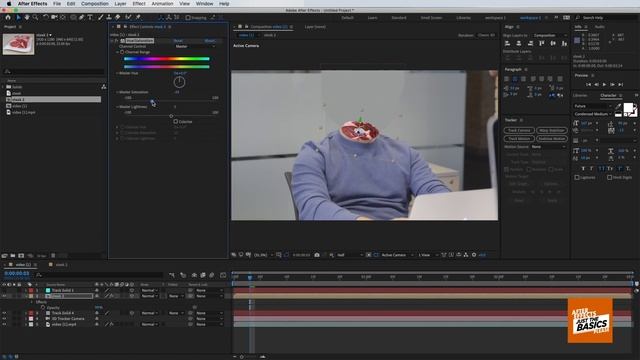Select the Clone Stamp tool

(x=109, y=18)
